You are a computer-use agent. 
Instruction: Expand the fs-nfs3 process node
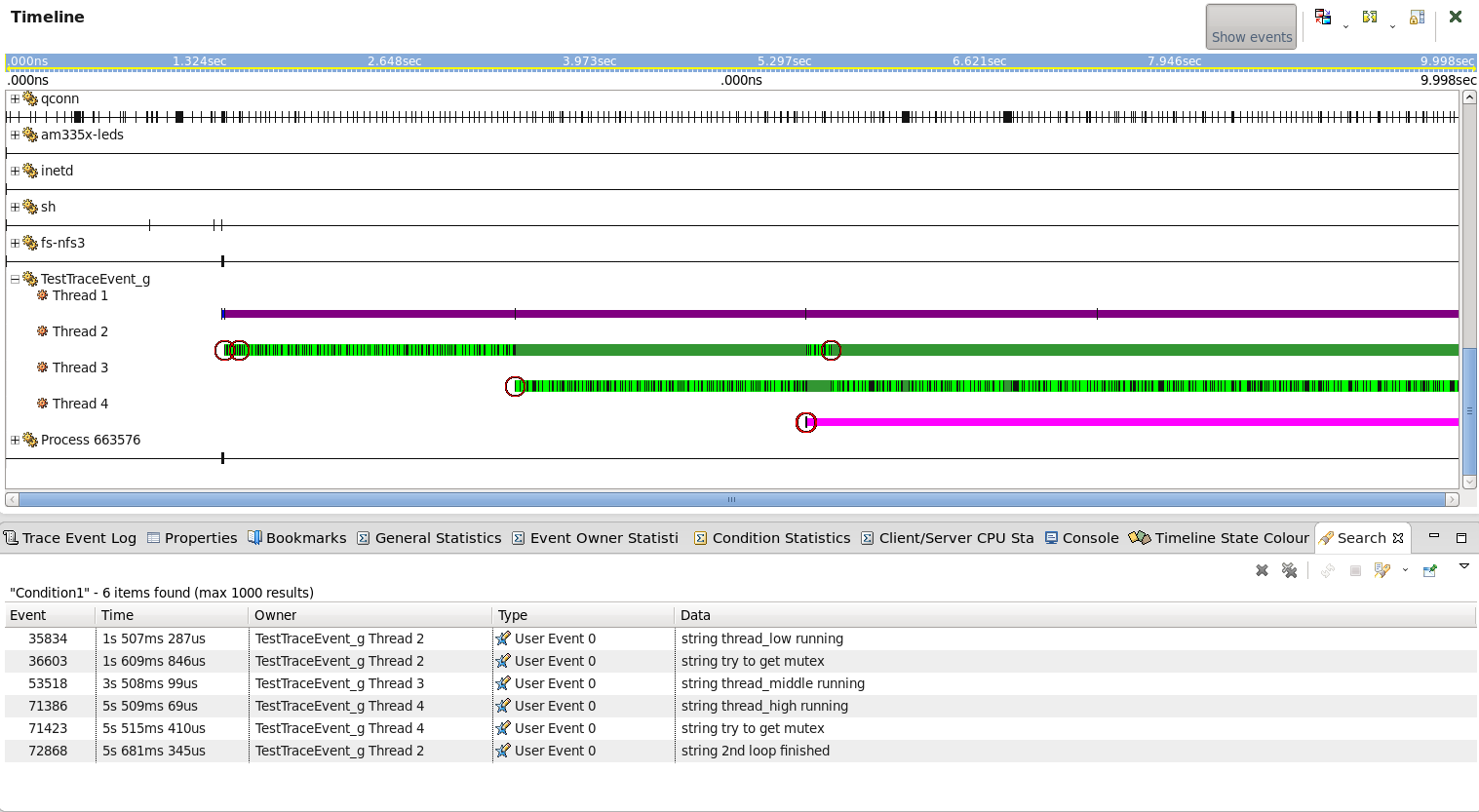click(x=15, y=243)
